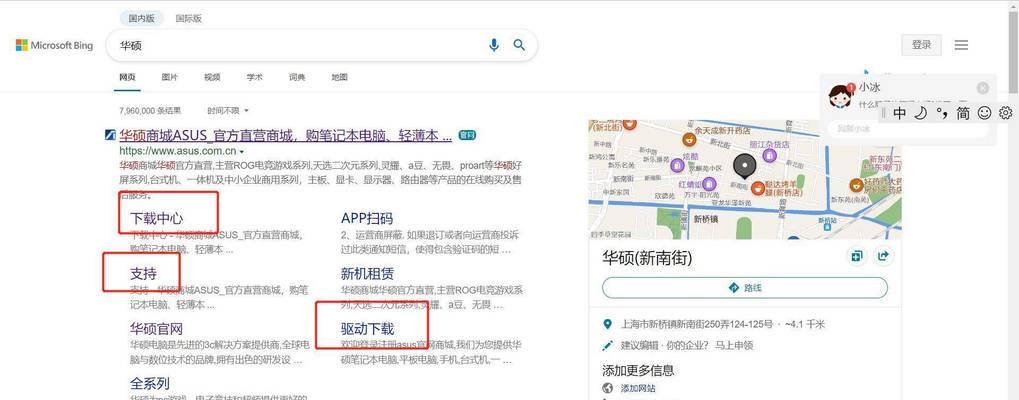
Task: Click the black location pin on map
Action: 745,166
